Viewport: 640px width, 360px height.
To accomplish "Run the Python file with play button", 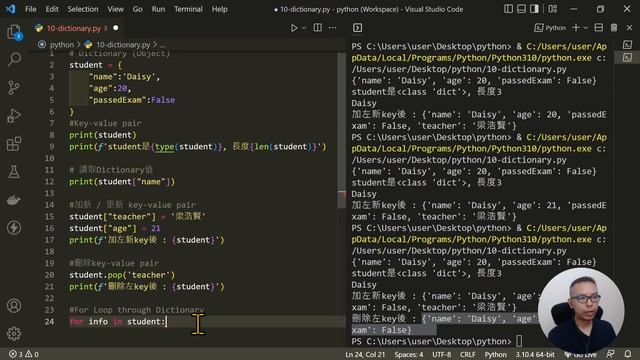I will coord(293,28).
